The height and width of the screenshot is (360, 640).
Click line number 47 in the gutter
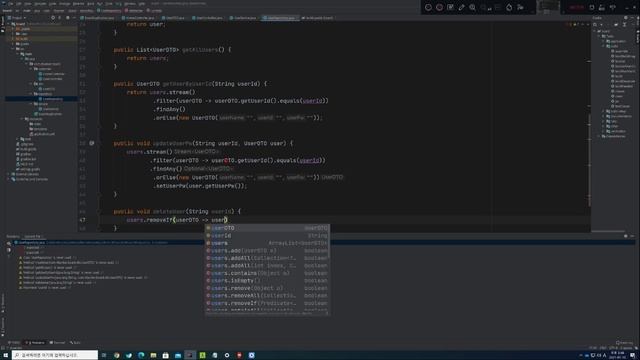coord(82,220)
